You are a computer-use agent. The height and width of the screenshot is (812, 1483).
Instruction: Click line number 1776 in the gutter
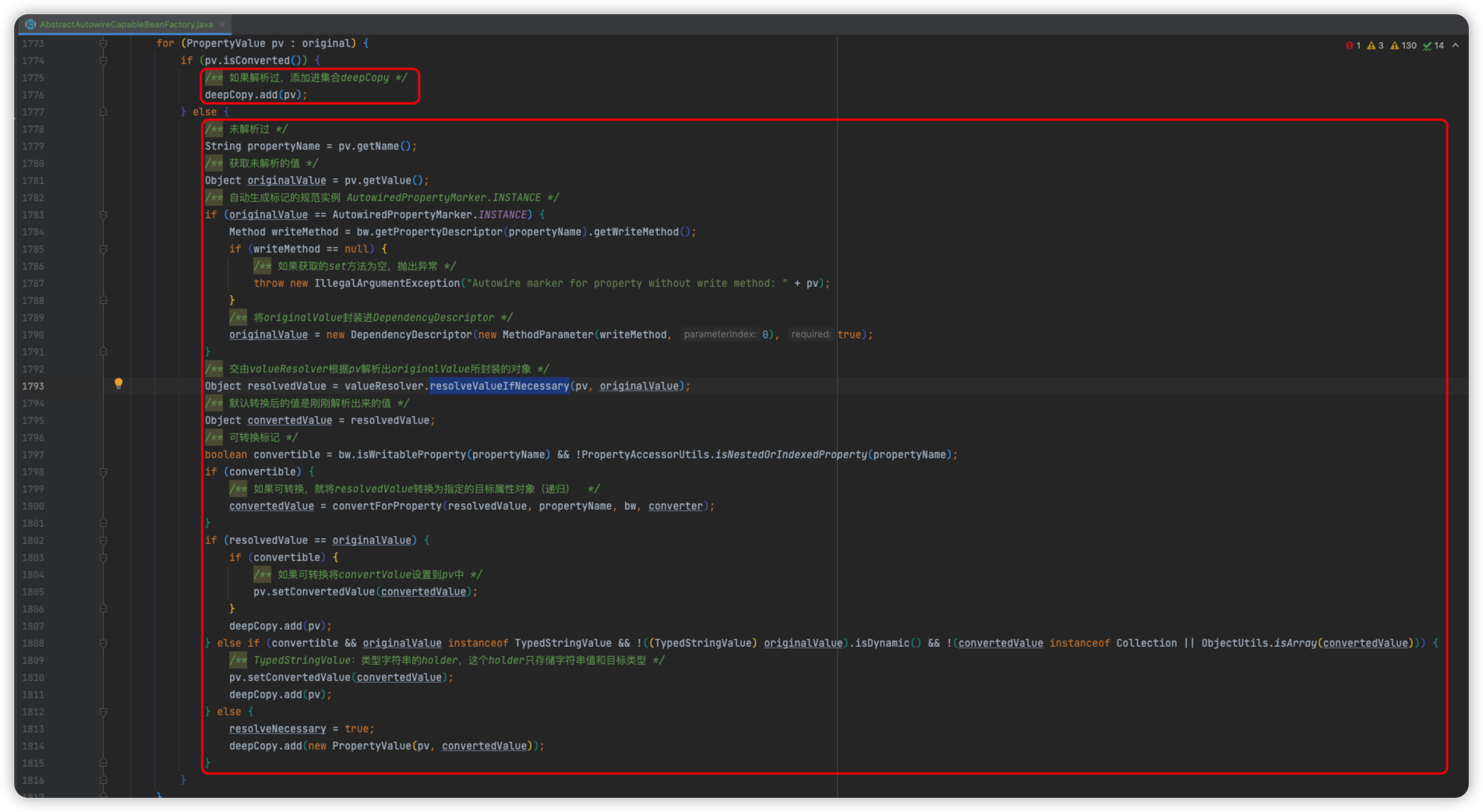(x=33, y=95)
